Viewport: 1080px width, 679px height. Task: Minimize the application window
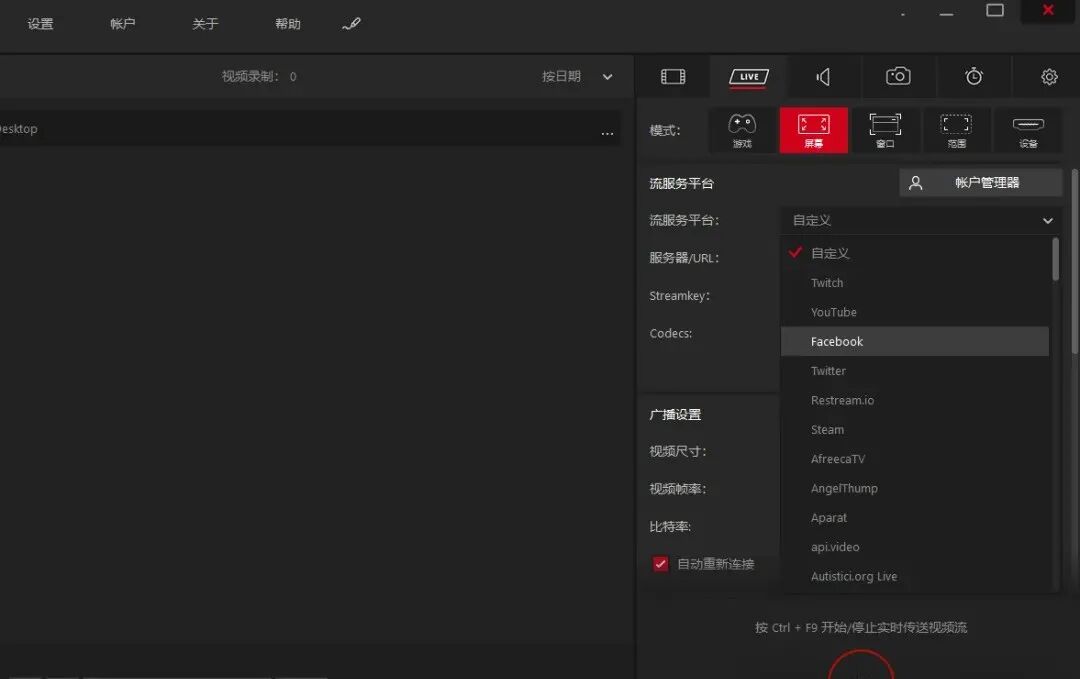click(x=946, y=14)
